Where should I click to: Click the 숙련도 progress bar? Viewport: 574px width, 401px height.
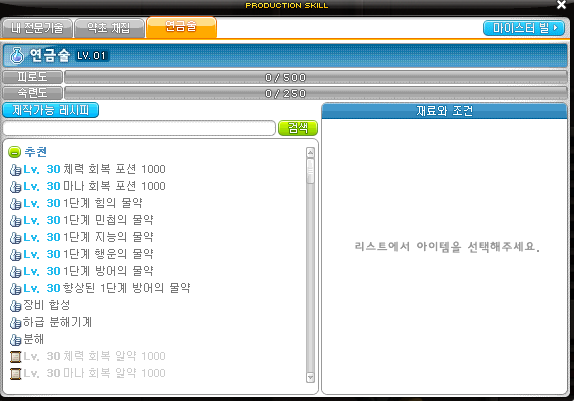[316, 93]
